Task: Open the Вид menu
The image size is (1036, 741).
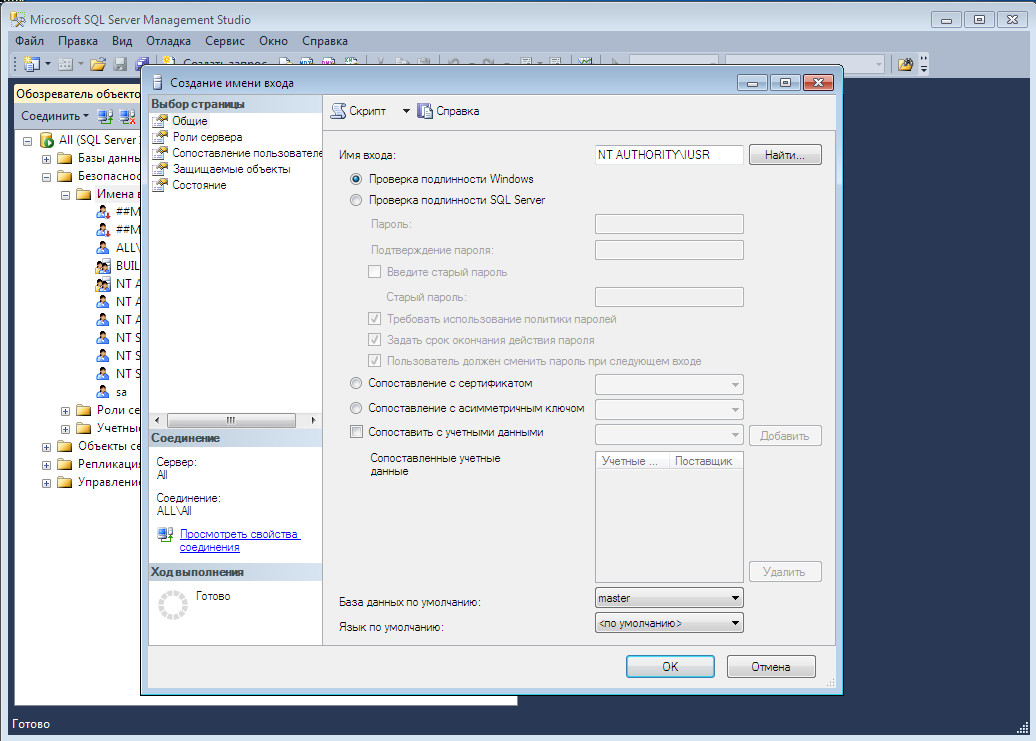Action: pos(122,41)
